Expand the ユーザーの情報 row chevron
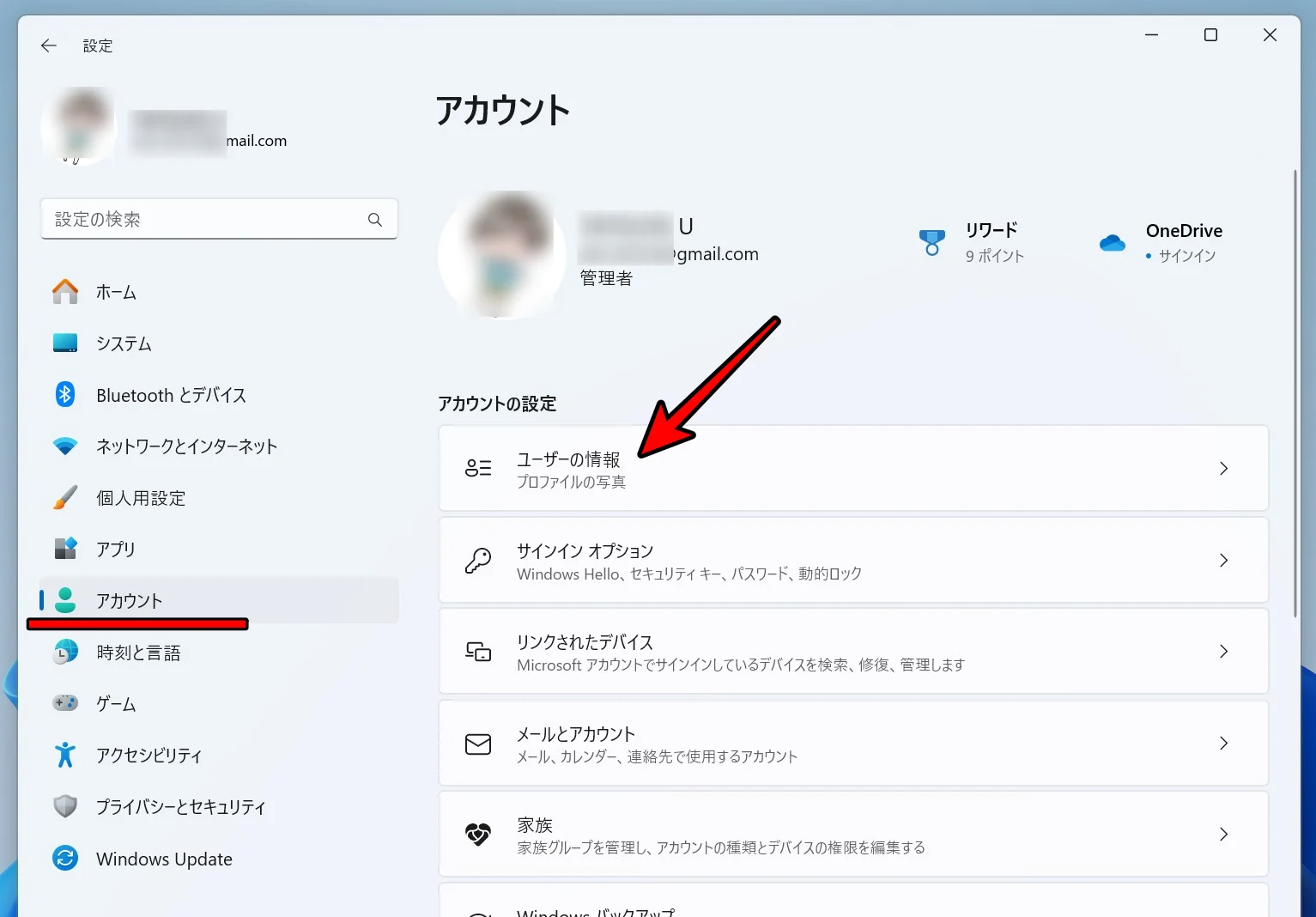The width and height of the screenshot is (1316, 917). tap(1223, 468)
